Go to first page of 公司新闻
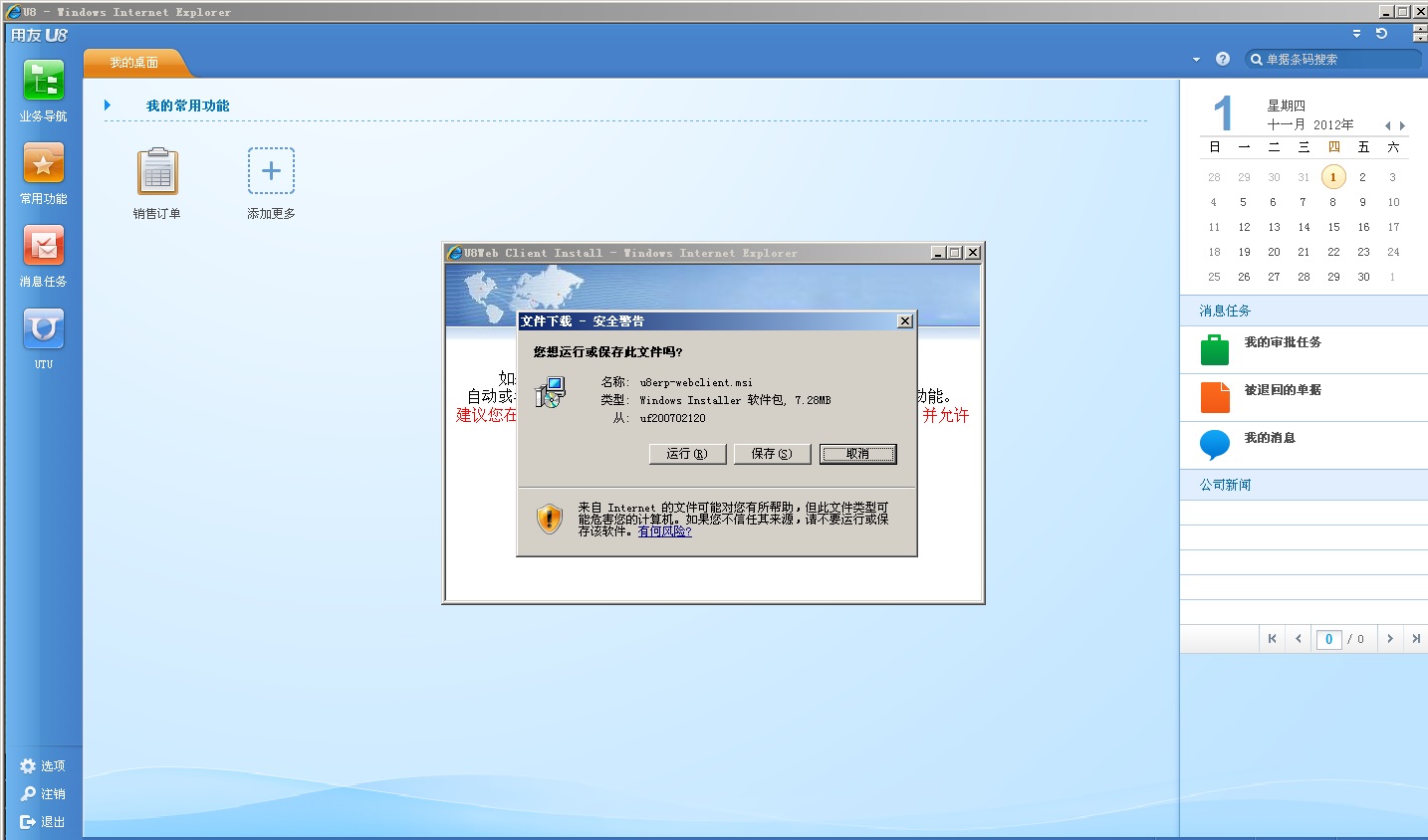1428x840 pixels. [1272, 639]
